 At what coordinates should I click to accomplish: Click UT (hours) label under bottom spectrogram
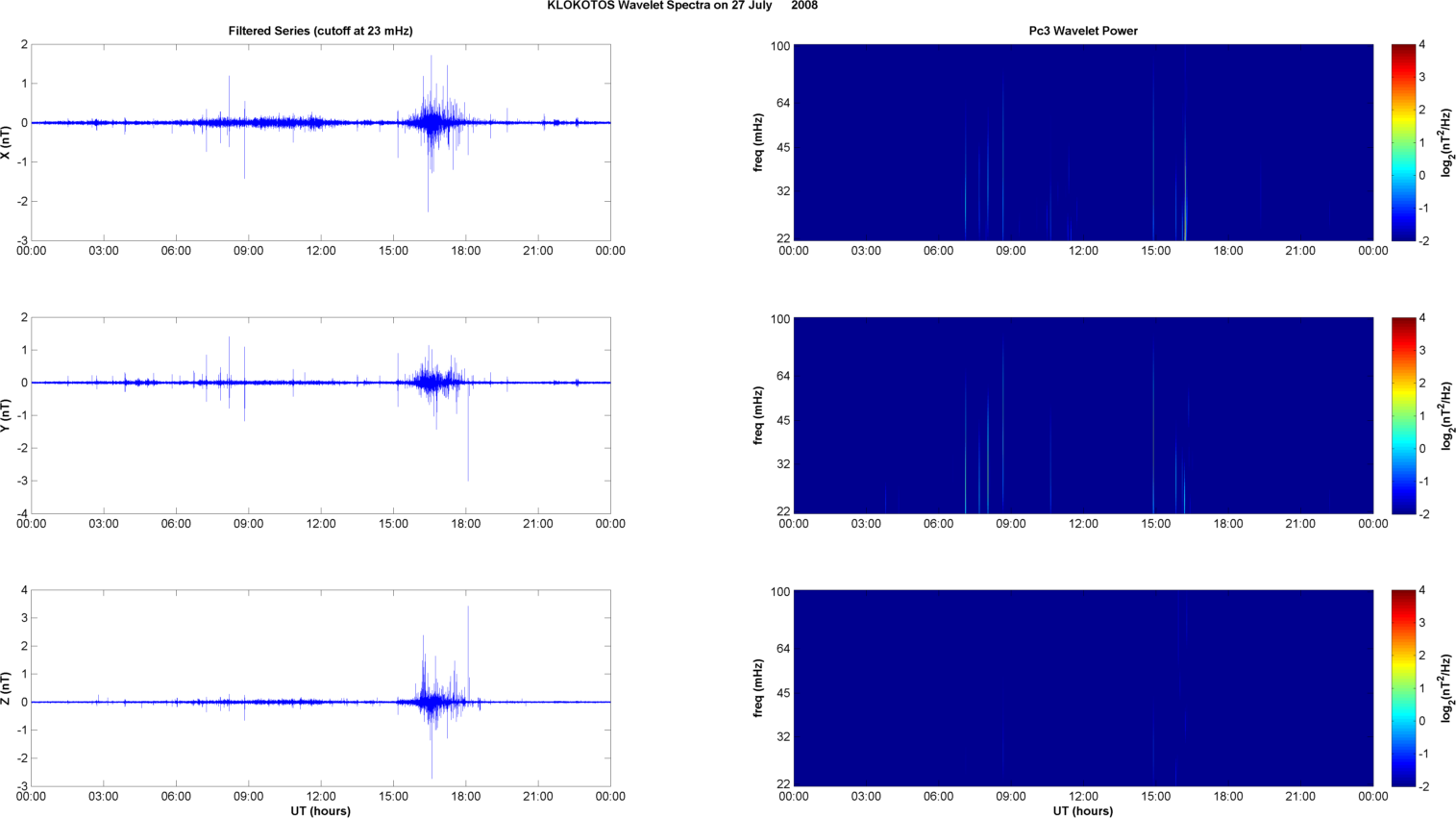click(x=1082, y=810)
